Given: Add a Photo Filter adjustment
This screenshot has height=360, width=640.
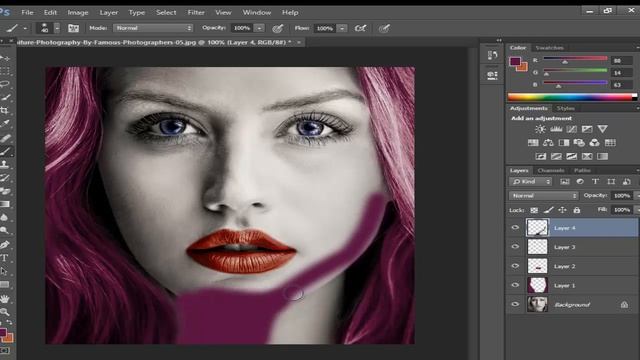Looking at the screenshot, I should click(x=579, y=143).
